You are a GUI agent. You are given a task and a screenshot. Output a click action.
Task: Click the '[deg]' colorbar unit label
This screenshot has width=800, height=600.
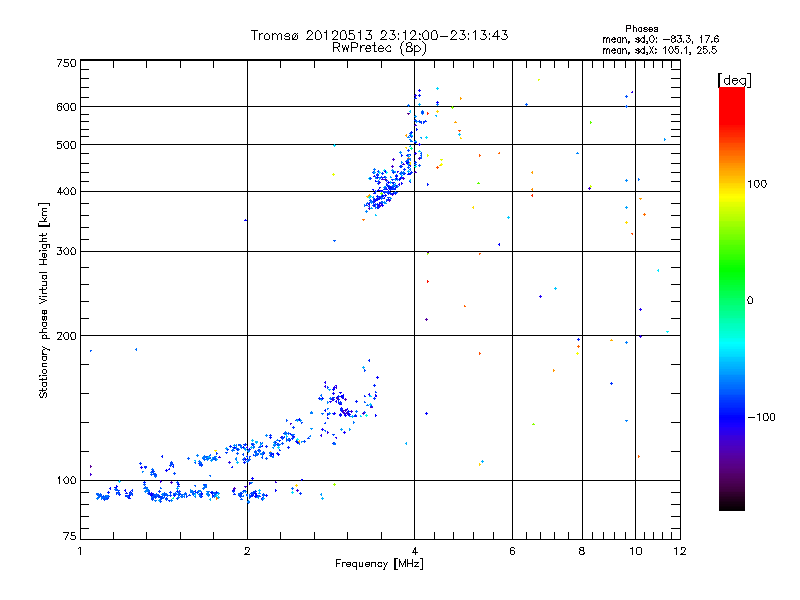734,80
